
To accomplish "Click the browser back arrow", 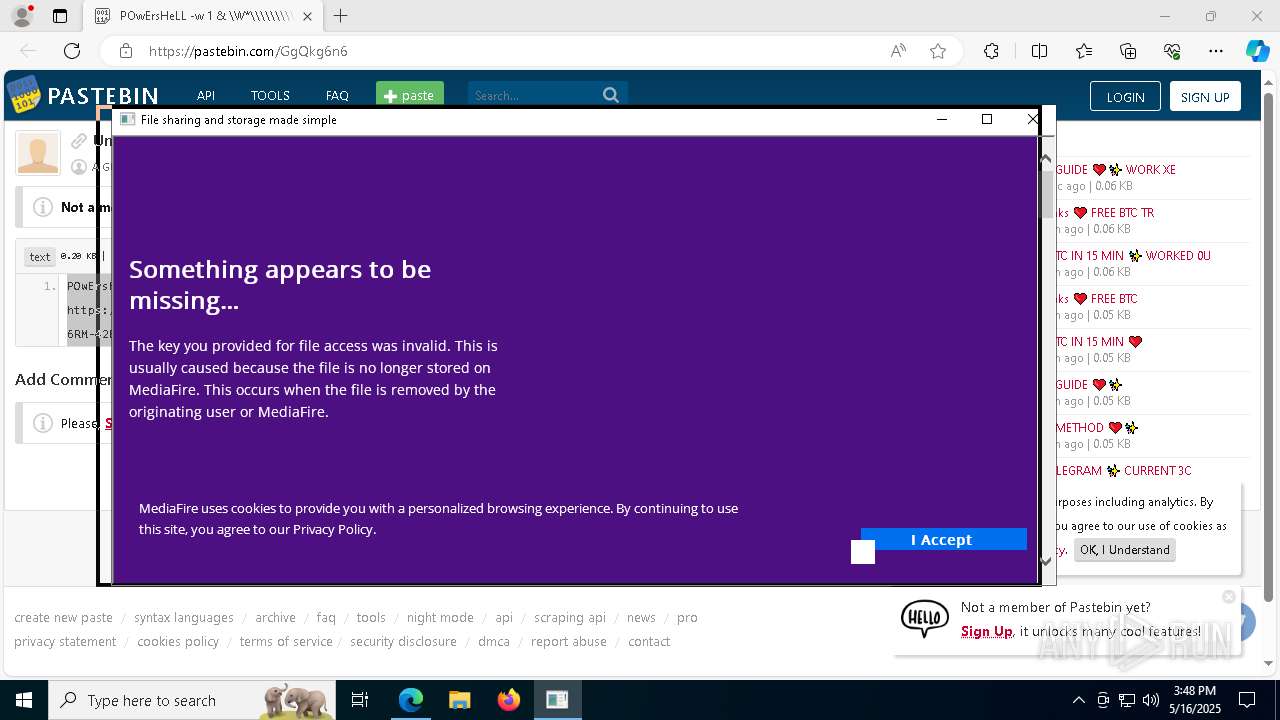I will coord(28,51).
